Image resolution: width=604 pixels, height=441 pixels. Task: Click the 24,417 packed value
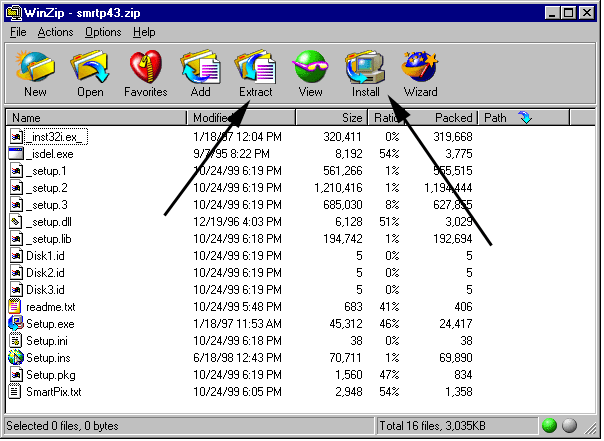pyautogui.click(x=455, y=324)
